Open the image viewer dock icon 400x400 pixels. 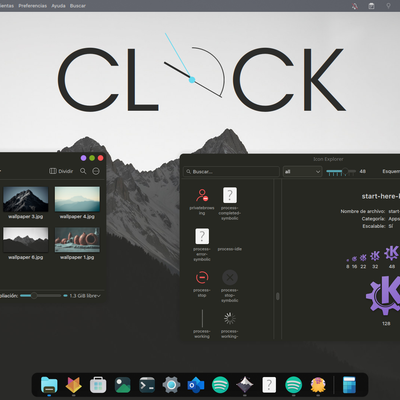pos(123,385)
